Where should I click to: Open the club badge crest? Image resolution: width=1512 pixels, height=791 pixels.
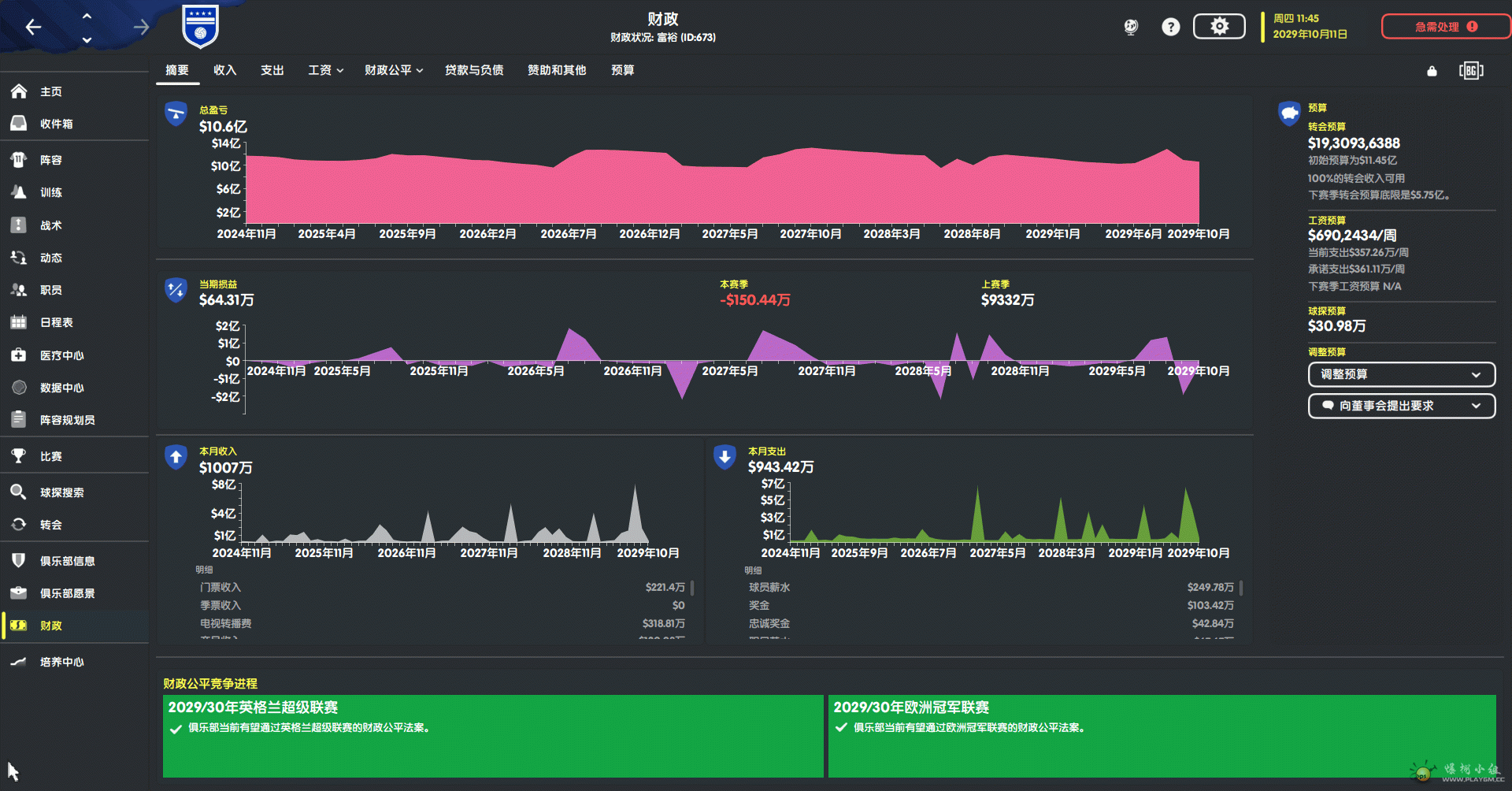coord(200,27)
